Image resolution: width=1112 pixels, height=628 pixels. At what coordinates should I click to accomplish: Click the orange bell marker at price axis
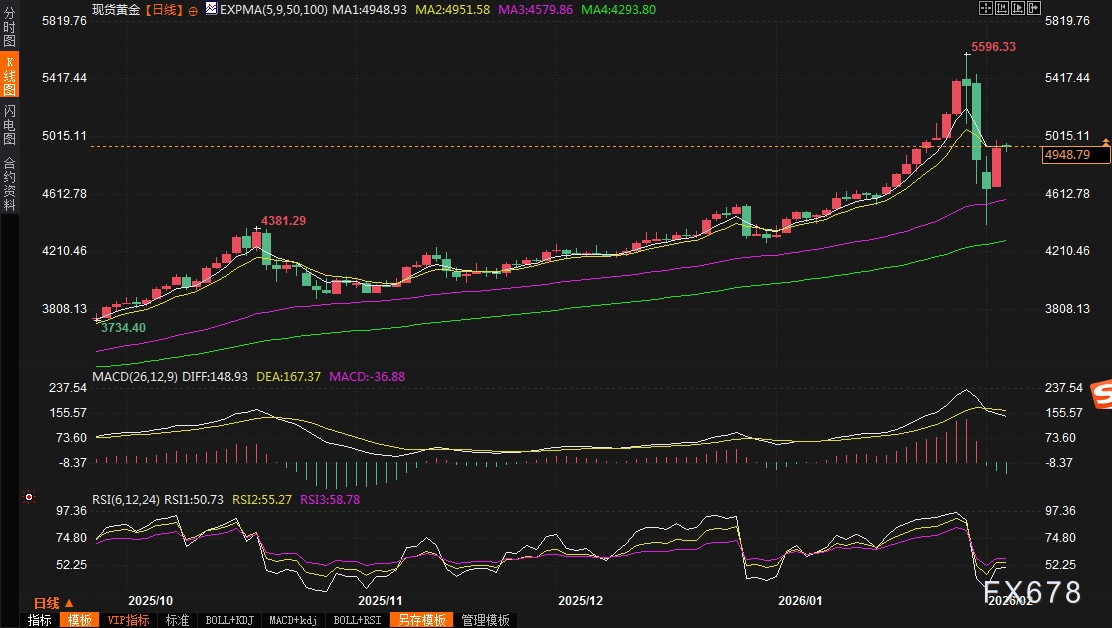1105,141
